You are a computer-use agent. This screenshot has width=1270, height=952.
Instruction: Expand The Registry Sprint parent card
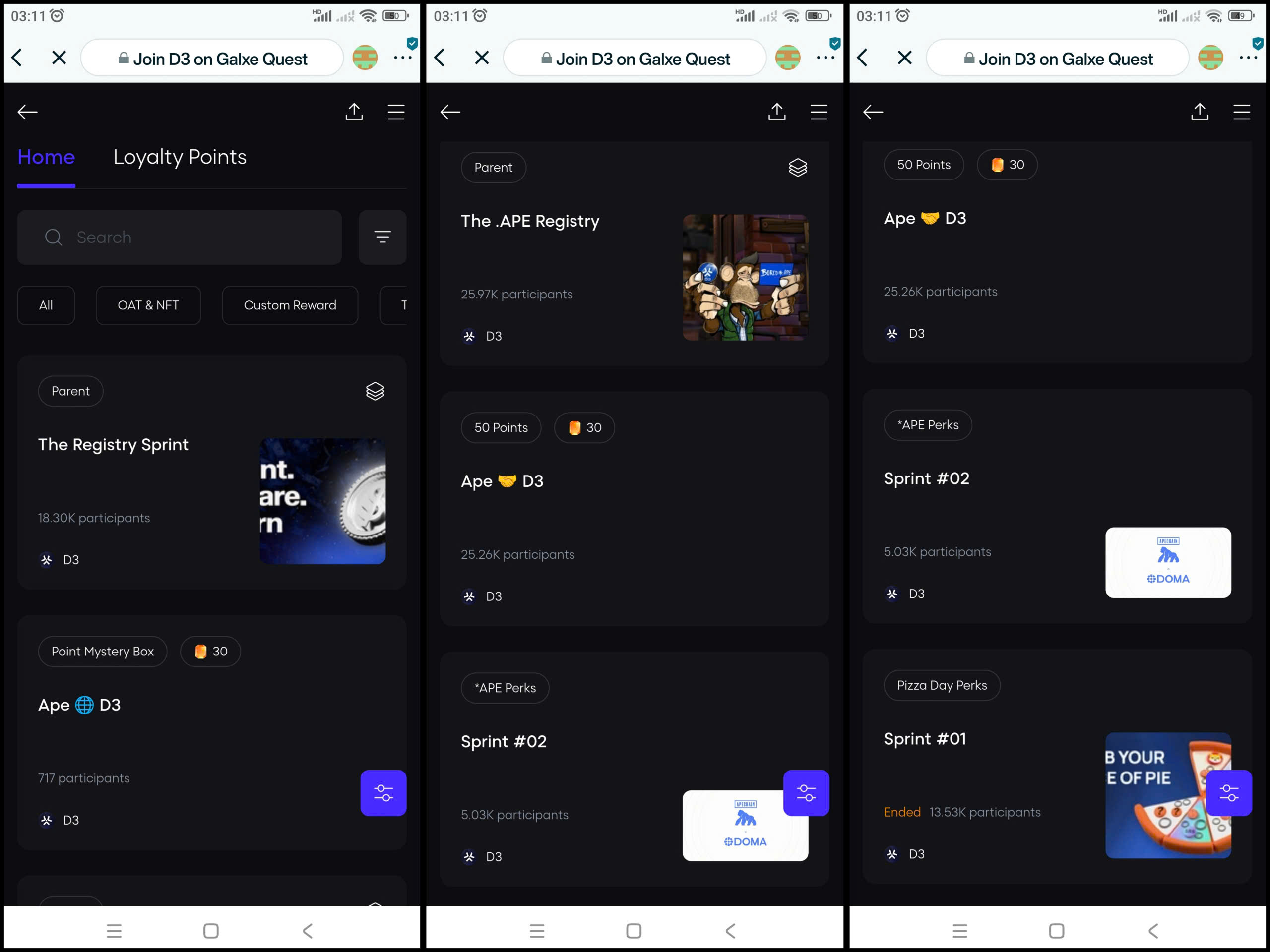click(x=113, y=445)
